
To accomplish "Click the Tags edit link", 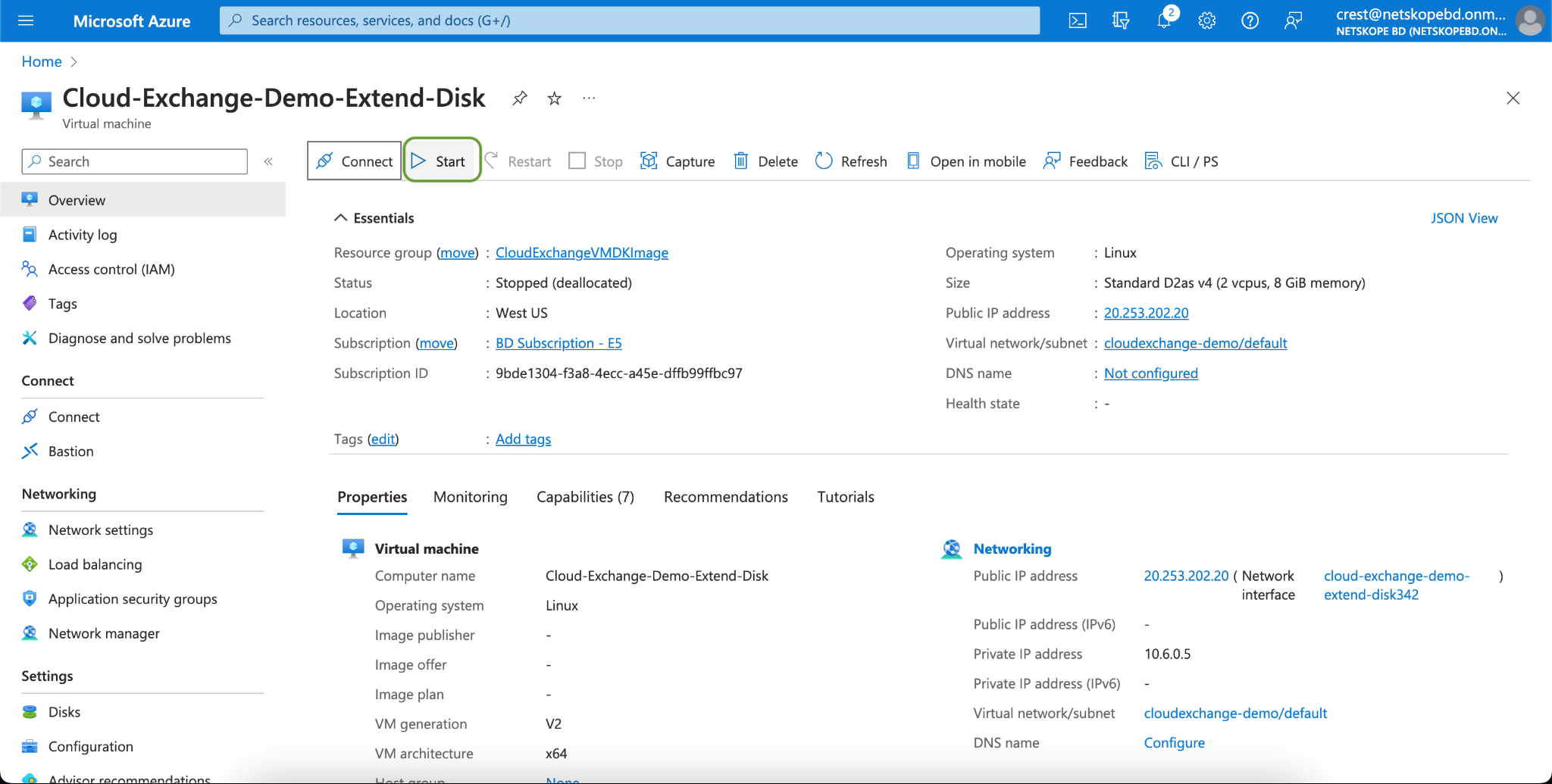I will tap(383, 439).
